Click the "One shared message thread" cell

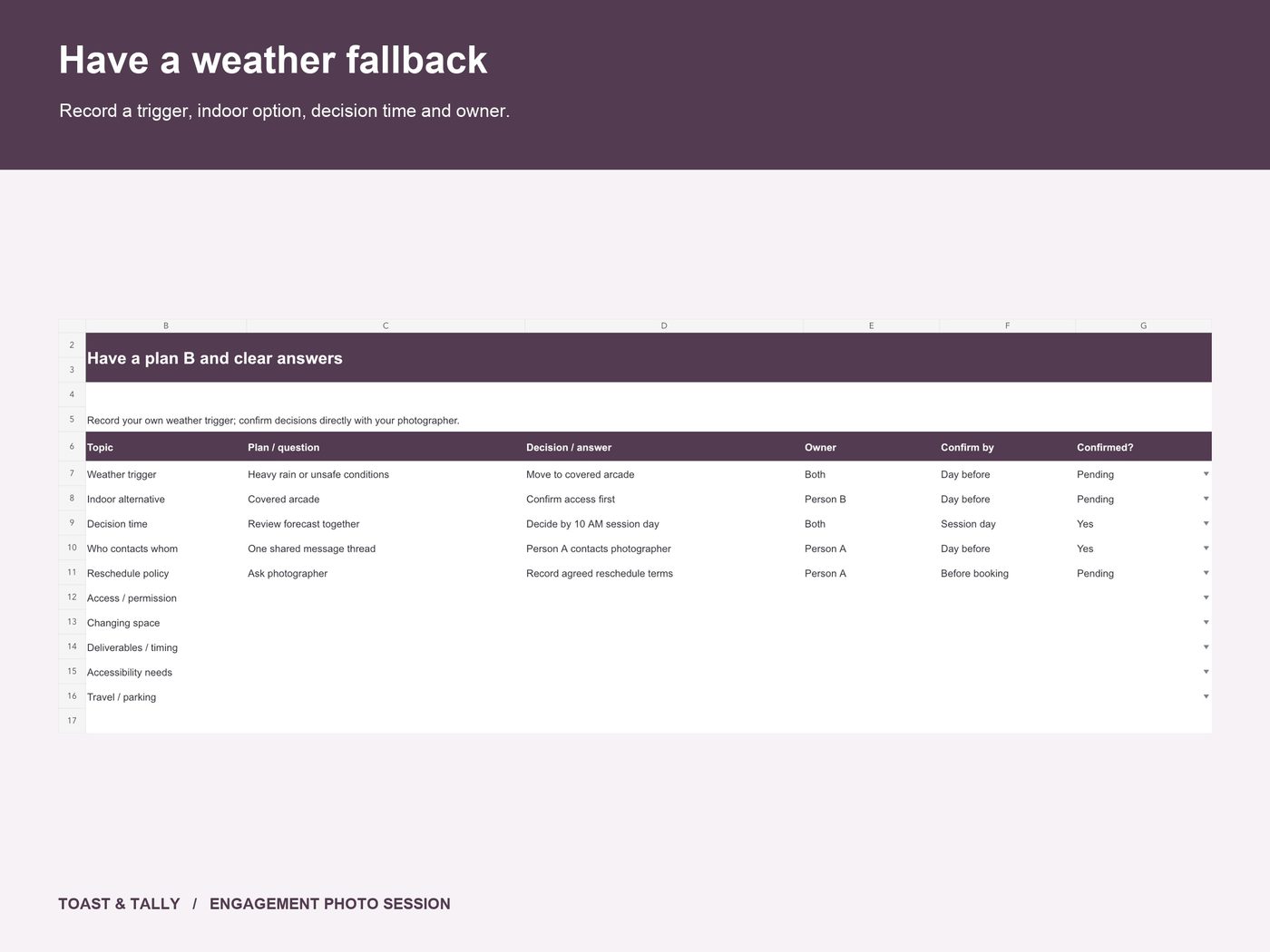(x=386, y=549)
